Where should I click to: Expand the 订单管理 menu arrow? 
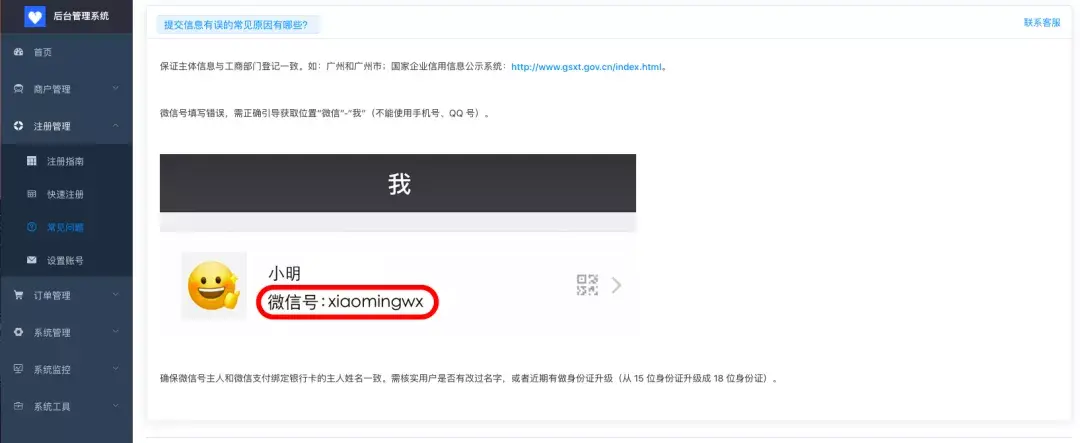point(116,295)
